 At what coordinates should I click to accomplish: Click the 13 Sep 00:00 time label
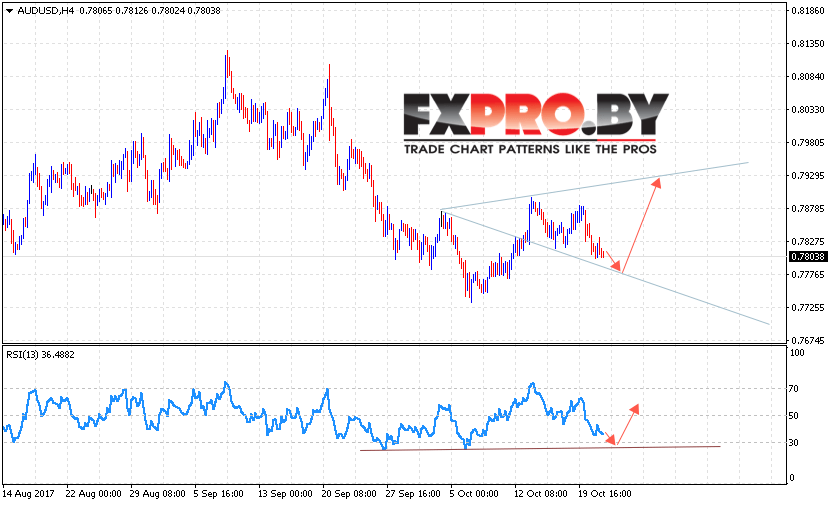click(x=285, y=494)
